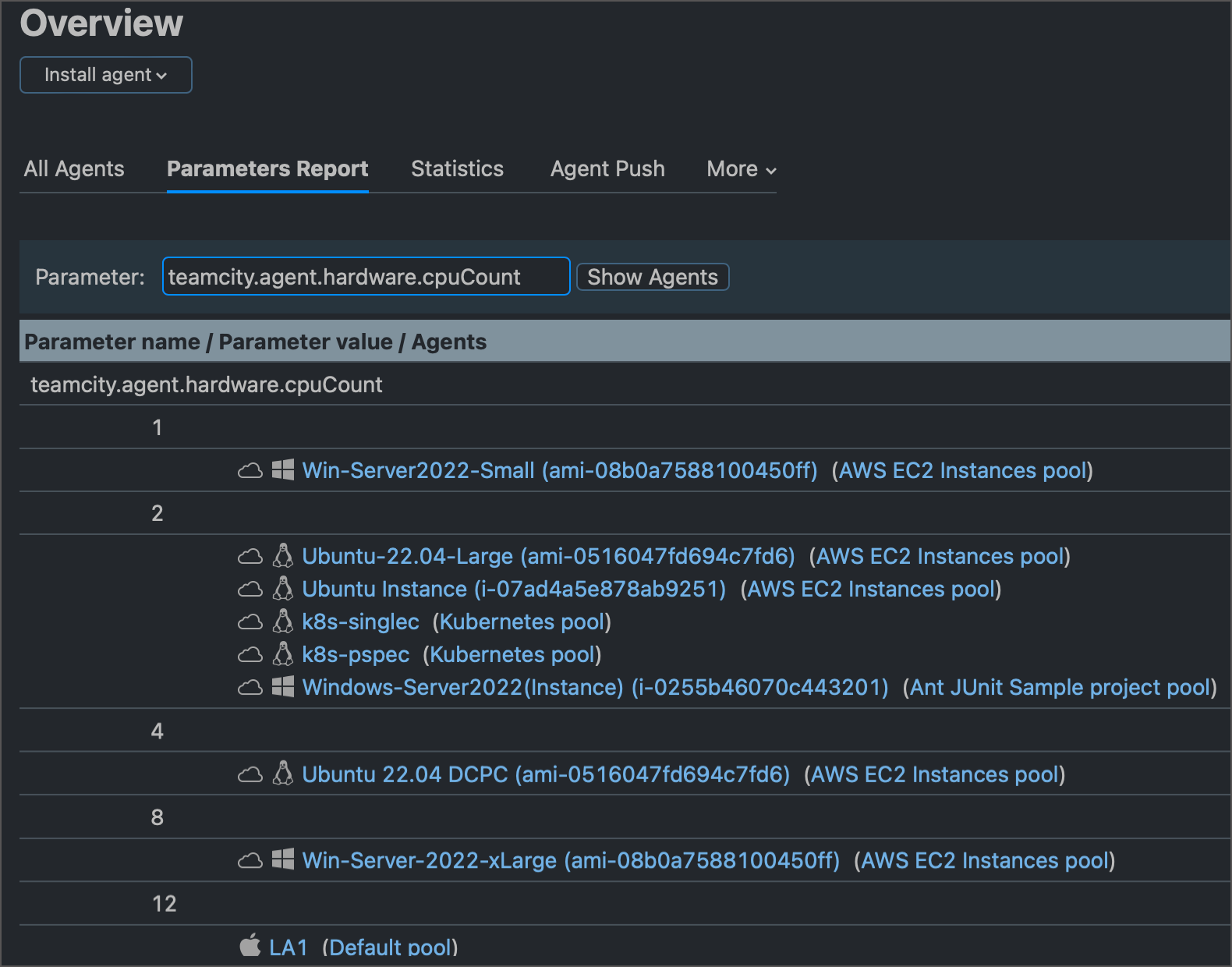1232x967 pixels.
Task: Focus the Parameter input field
Action: (x=366, y=277)
